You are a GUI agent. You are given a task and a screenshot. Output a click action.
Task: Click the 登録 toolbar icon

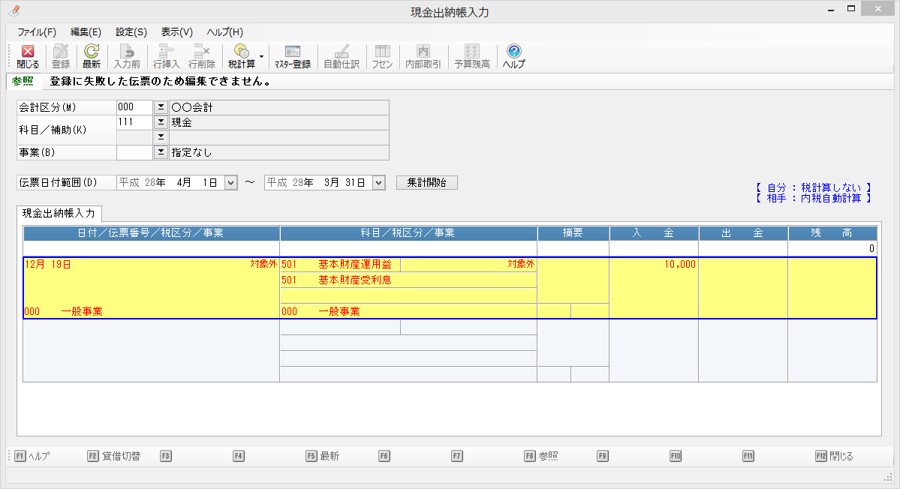(60, 56)
